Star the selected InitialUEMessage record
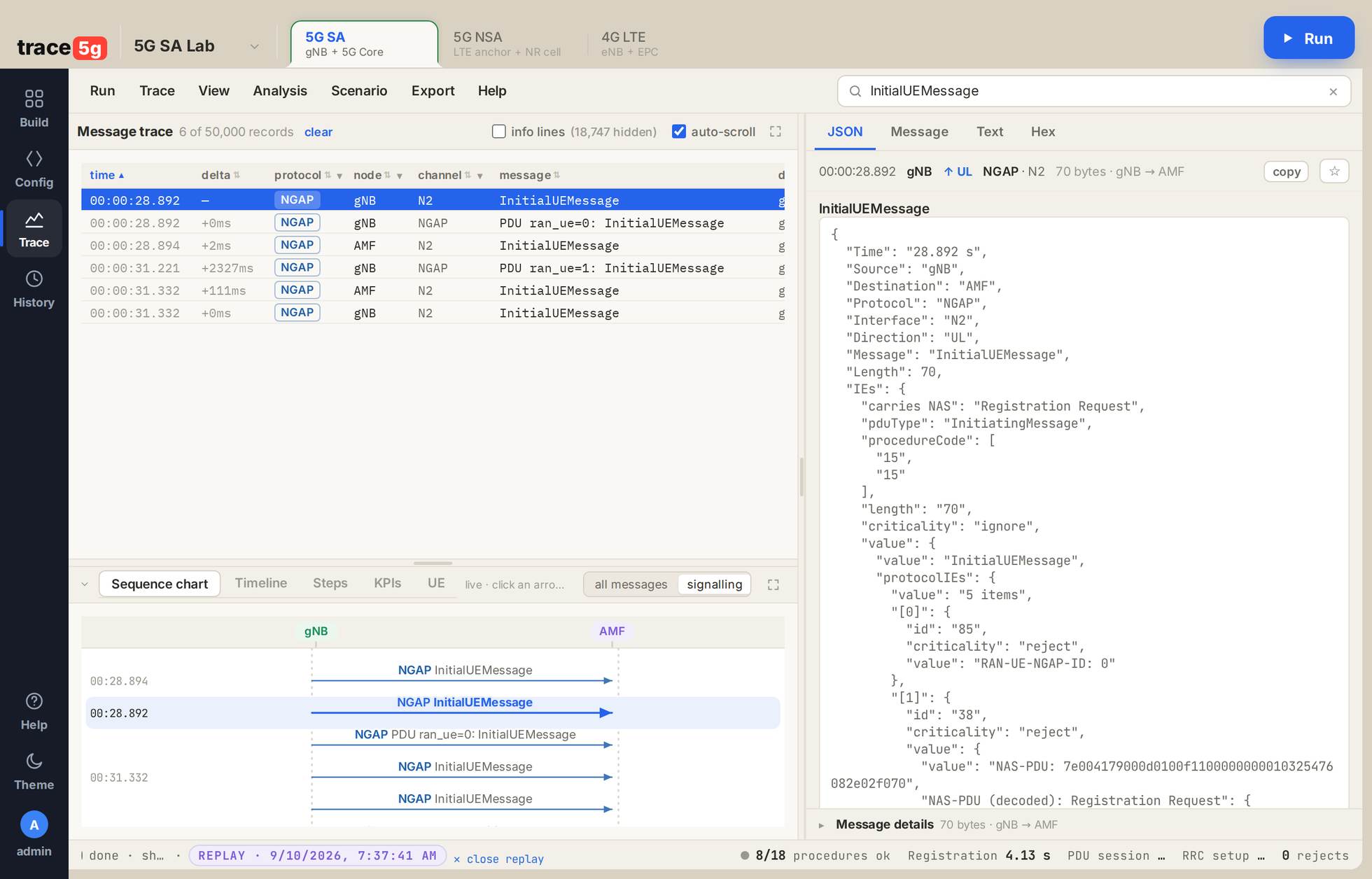Viewport: 1372px width, 879px height. pyautogui.click(x=1334, y=171)
